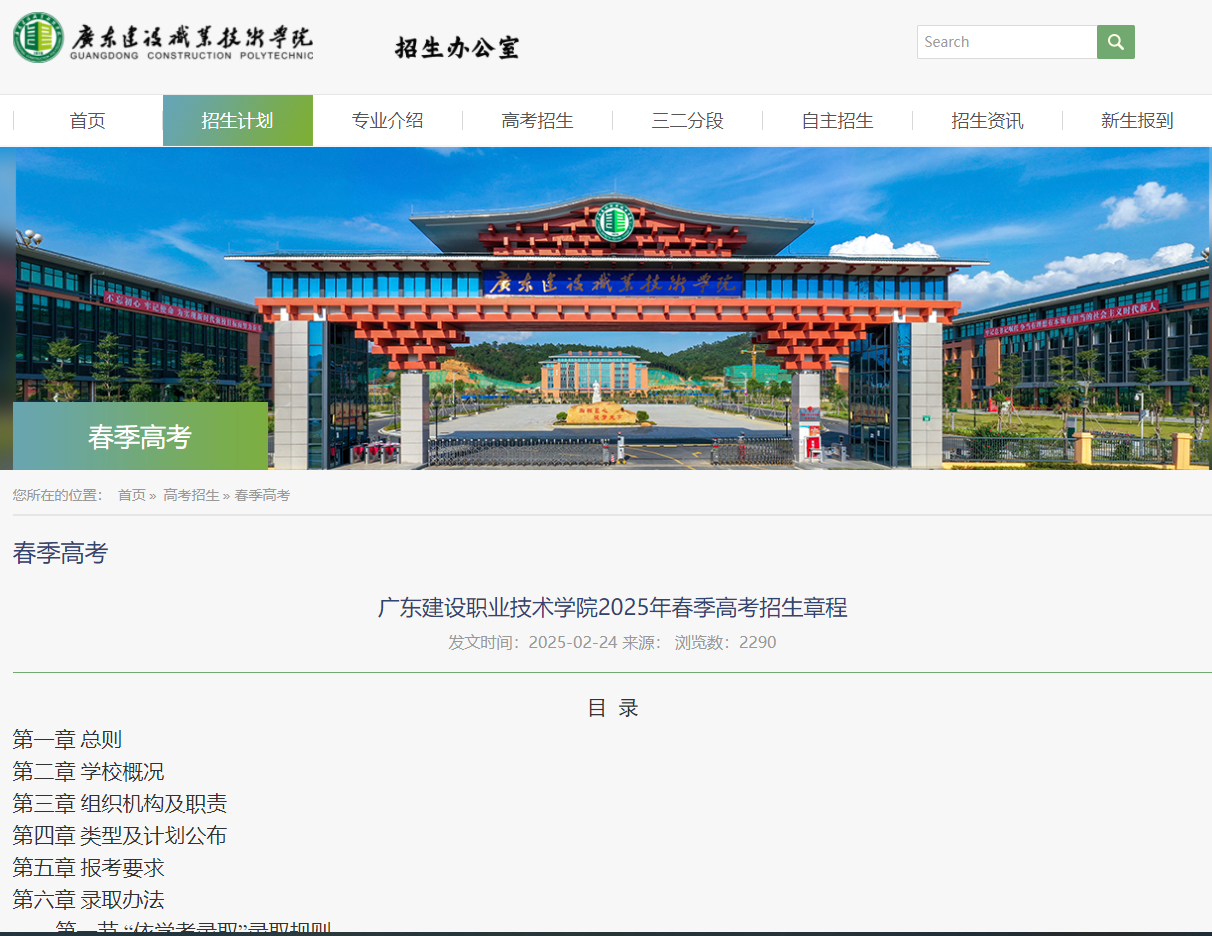This screenshot has width=1212, height=936.
Task: Select the highlighted 招生计划 tab
Action: tap(237, 120)
